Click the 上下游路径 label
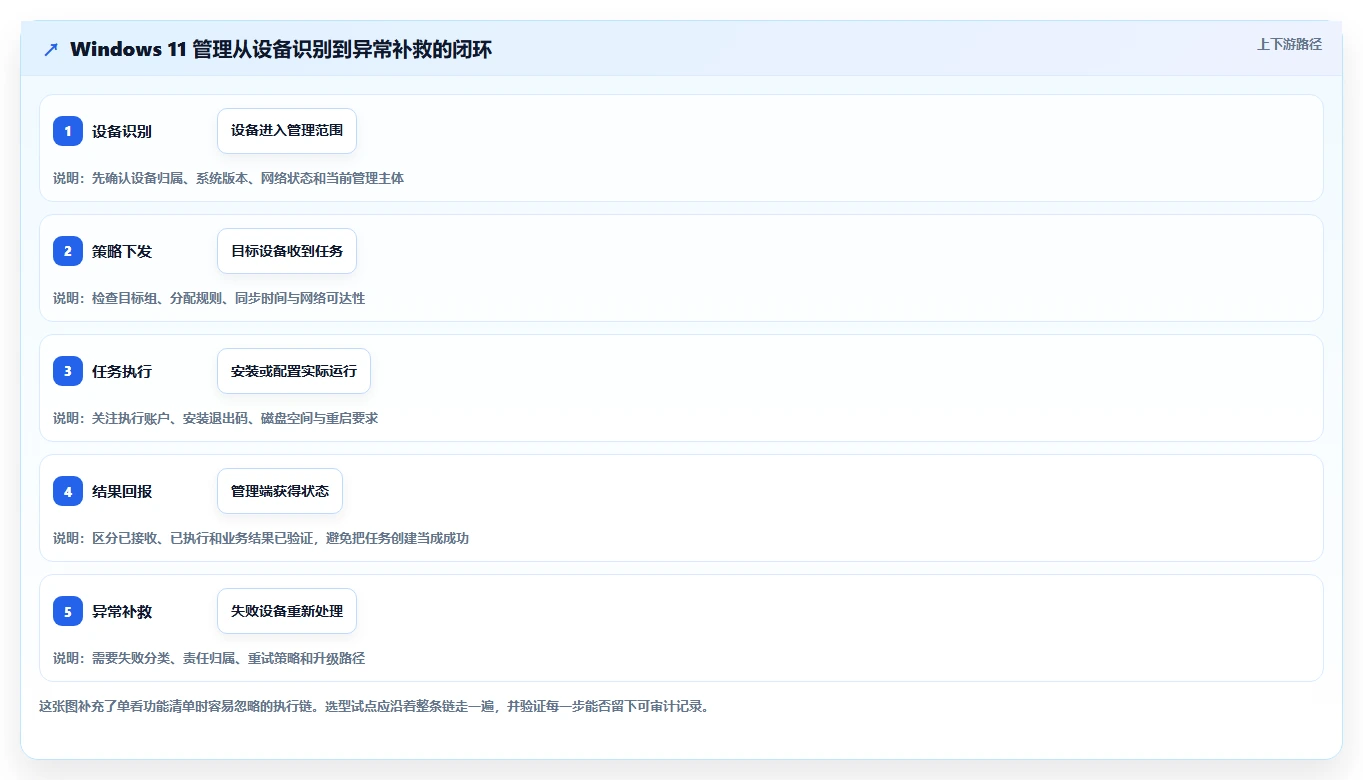Image resolution: width=1363 pixels, height=780 pixels. coord(1289,44)
